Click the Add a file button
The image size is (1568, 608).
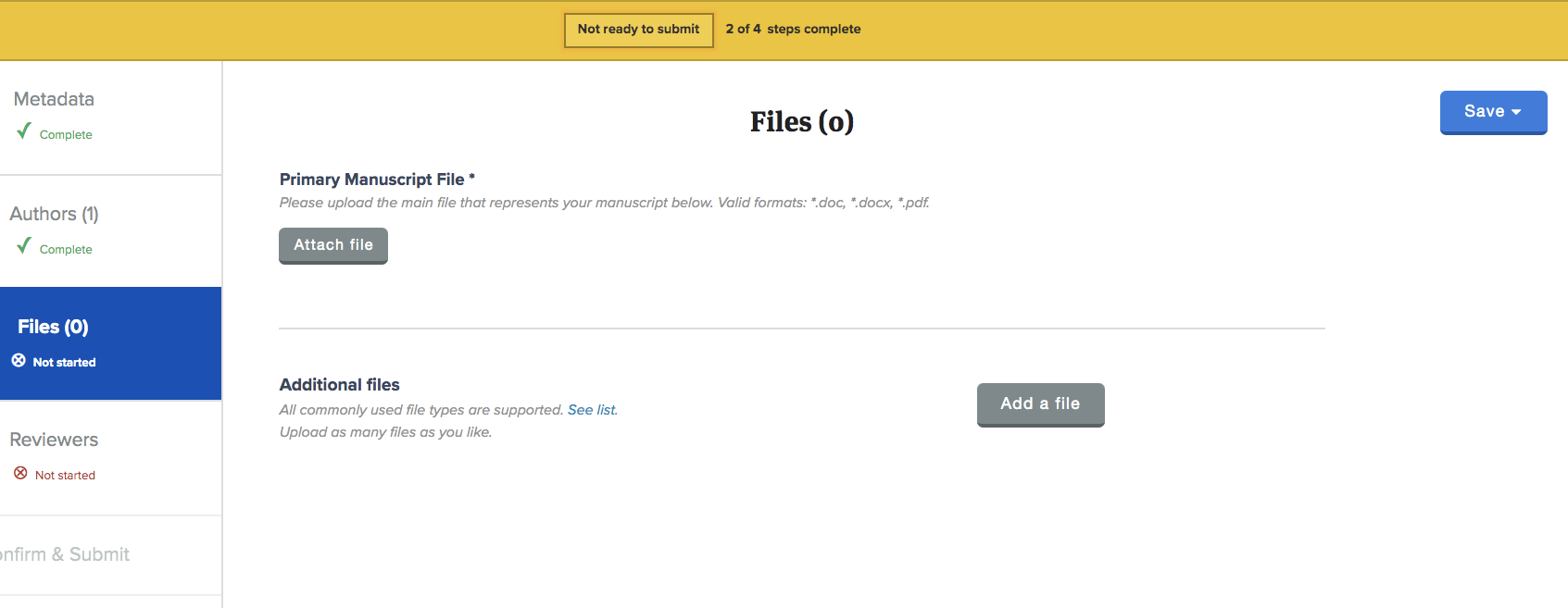click(1040, 404)
